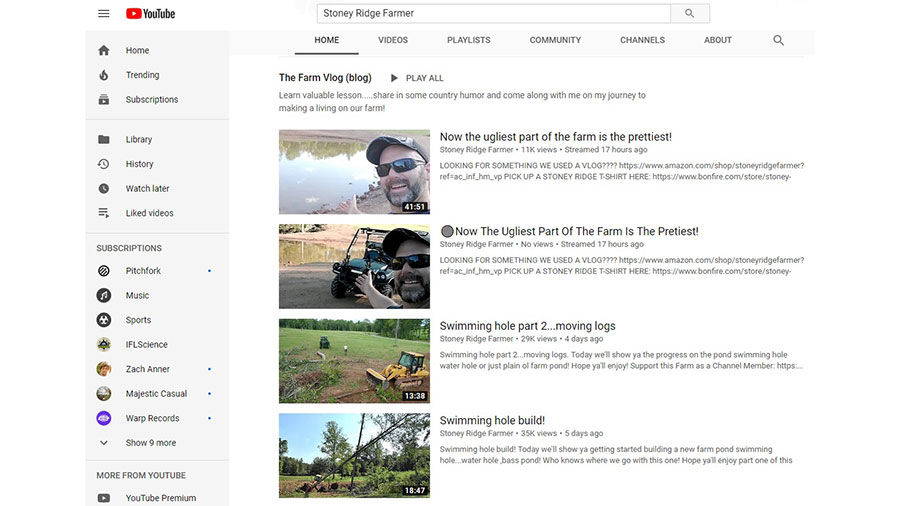This screenshot has width=900, height=506.
Task: Click the YouTube Premium label
Action: [161, 498]
